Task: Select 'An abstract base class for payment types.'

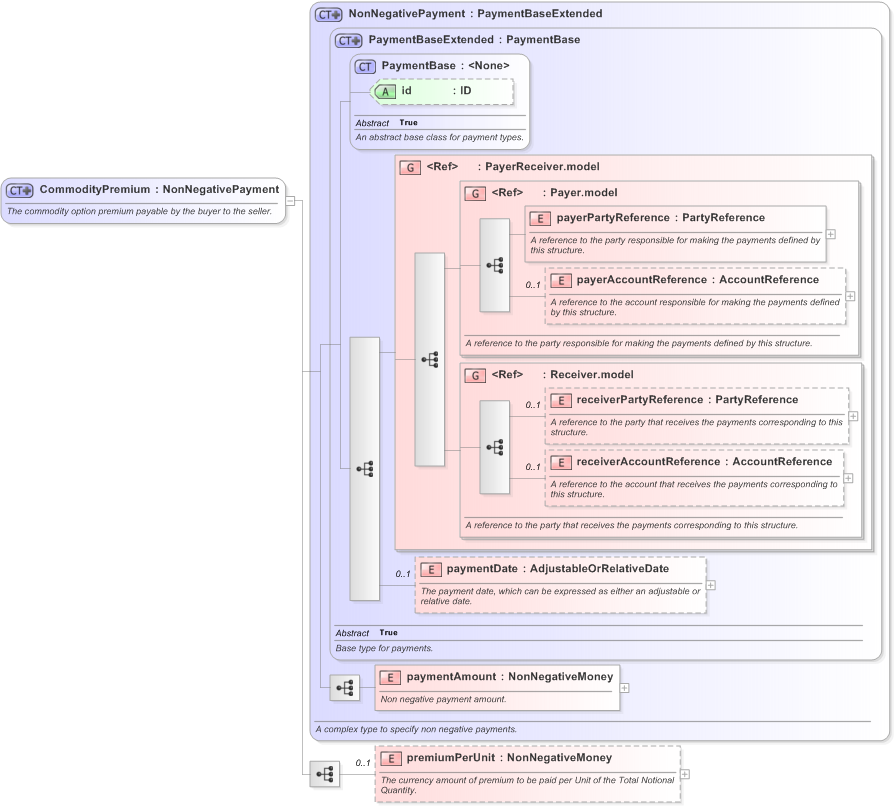Action: pyautogui.click(x=439, y=137)
